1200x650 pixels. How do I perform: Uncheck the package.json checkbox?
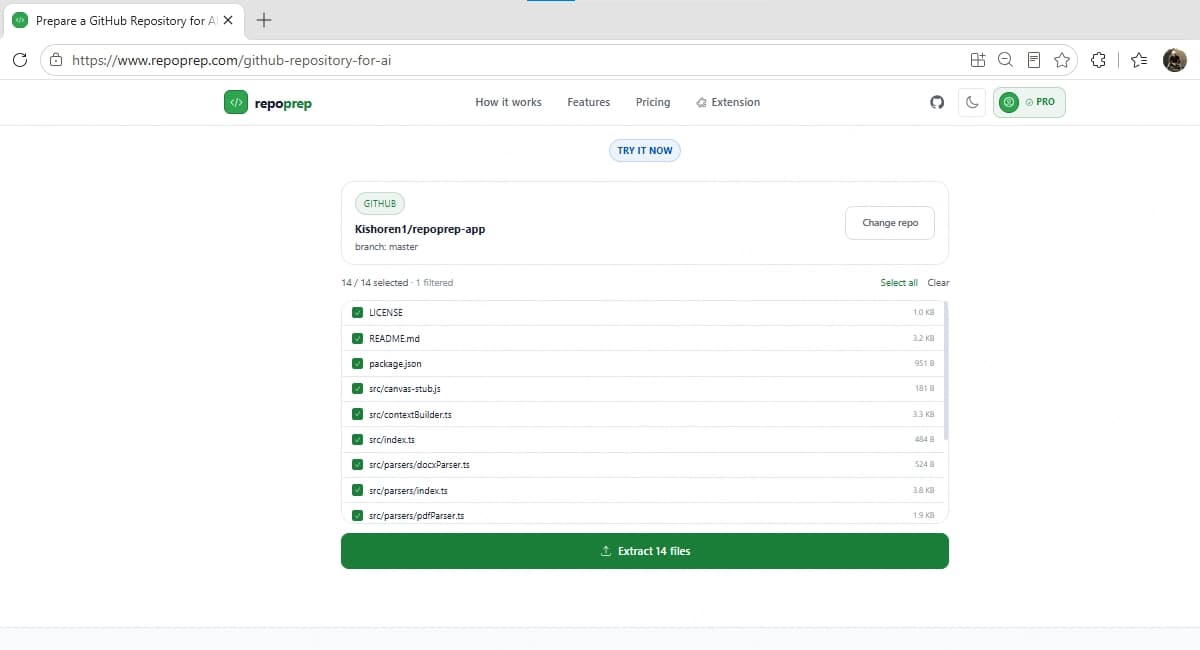pyautogui.click(x=357, y=363)
